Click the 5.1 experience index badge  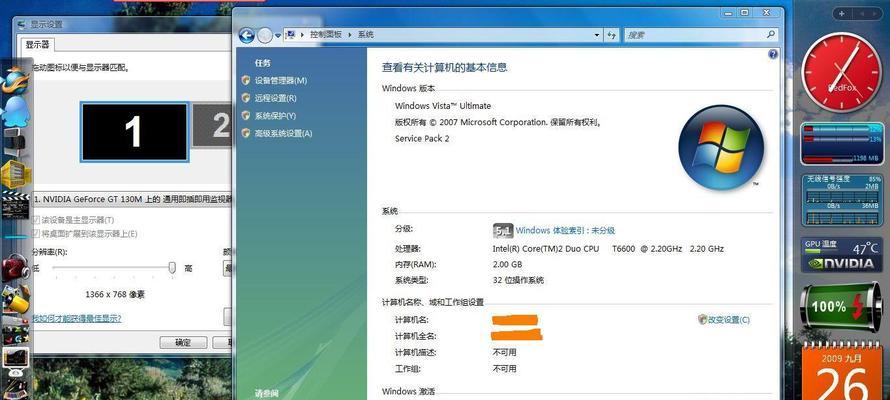[503, 230]
